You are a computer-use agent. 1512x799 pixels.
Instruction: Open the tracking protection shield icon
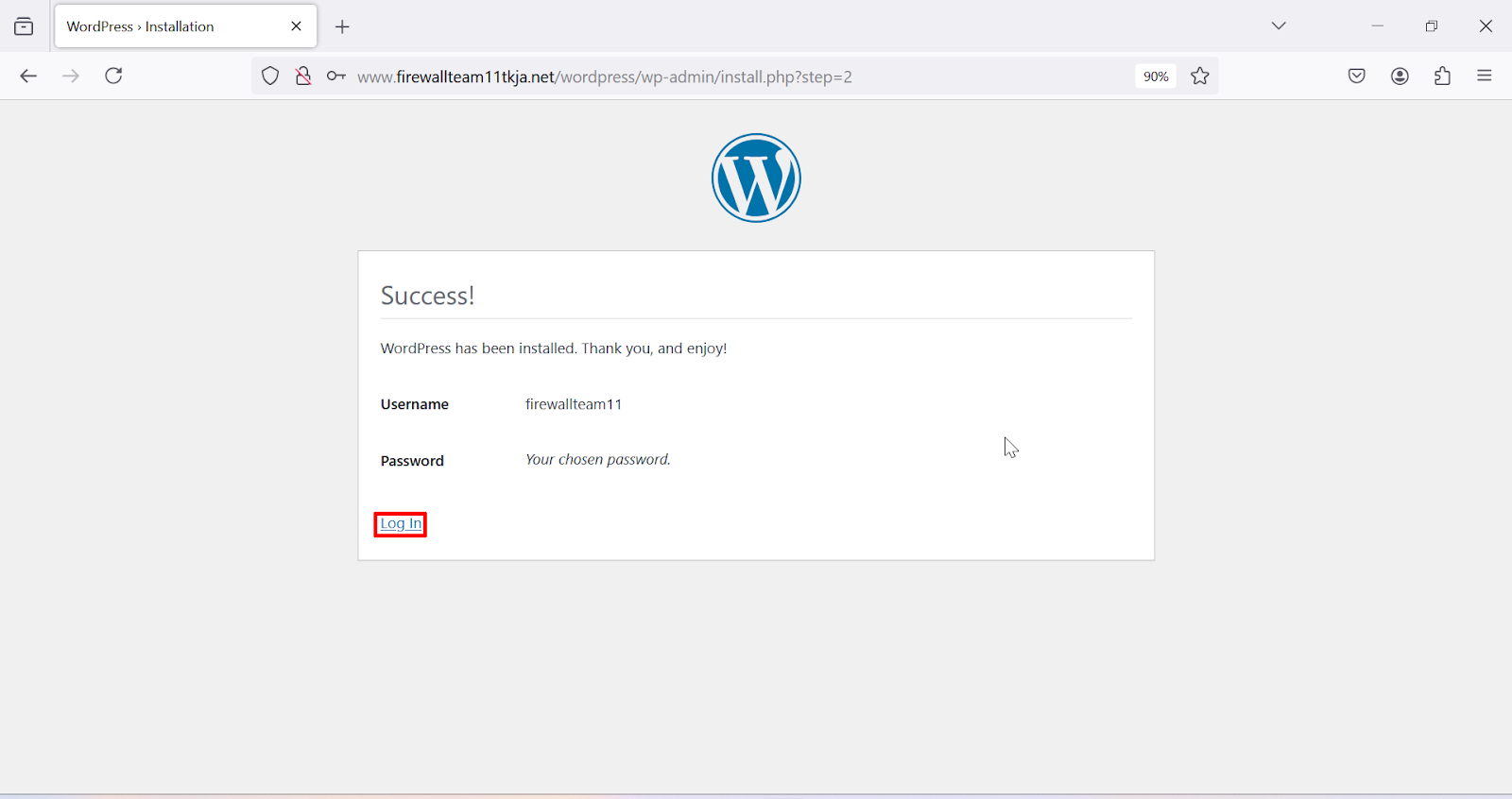270,76
